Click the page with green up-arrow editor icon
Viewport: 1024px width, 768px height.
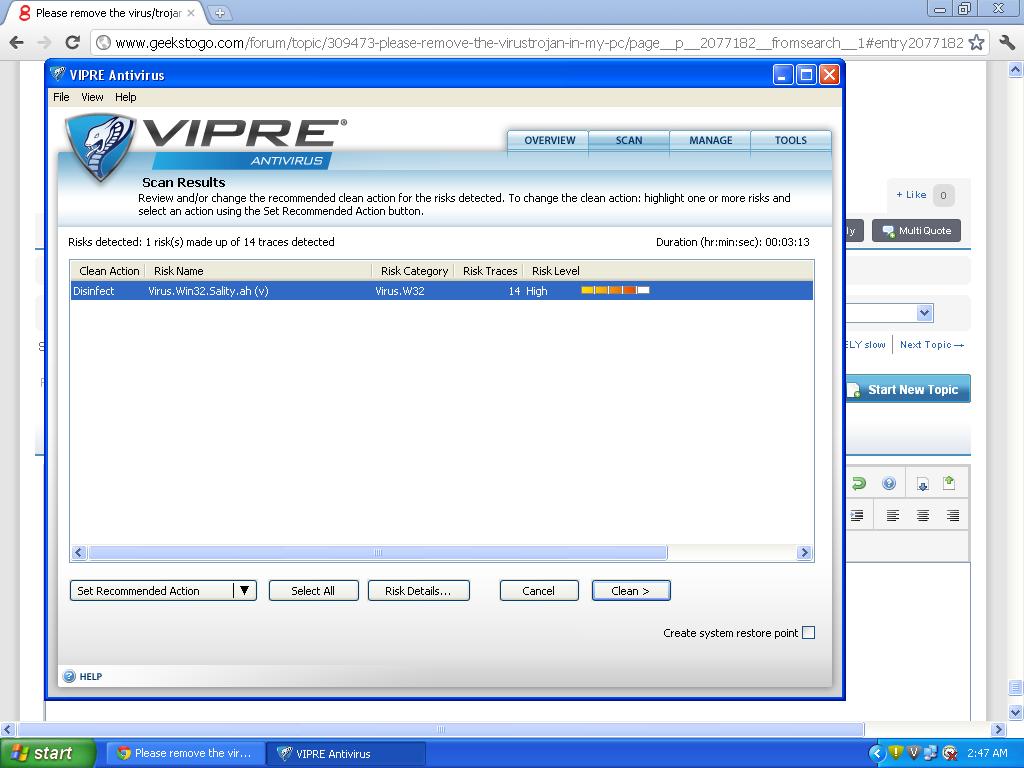[x=949, y=483]
